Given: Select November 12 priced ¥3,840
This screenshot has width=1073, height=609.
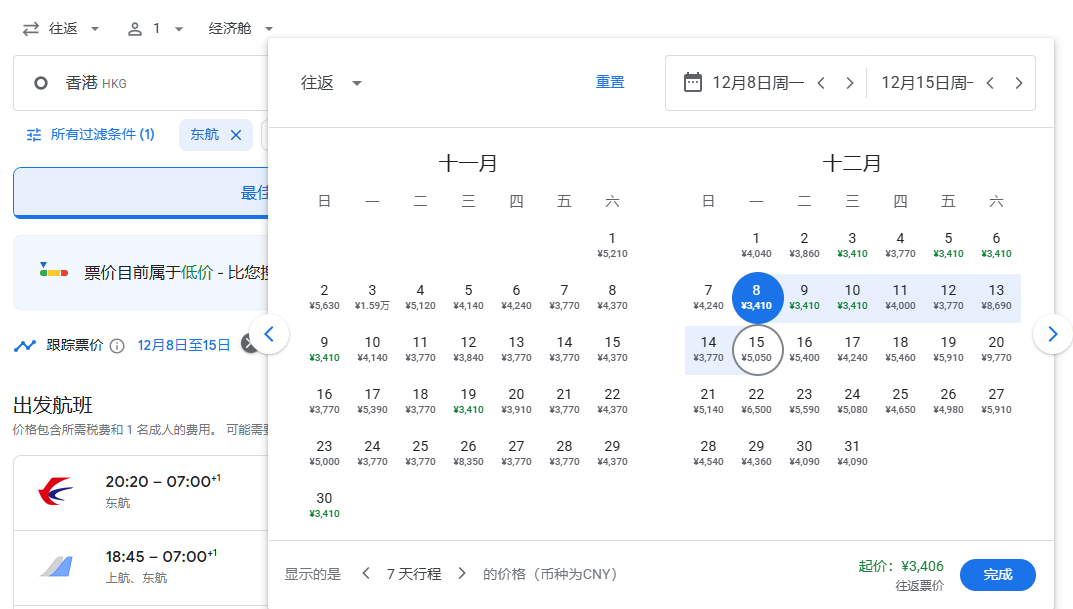Looking at the screenshot, I should click(468, 349).
